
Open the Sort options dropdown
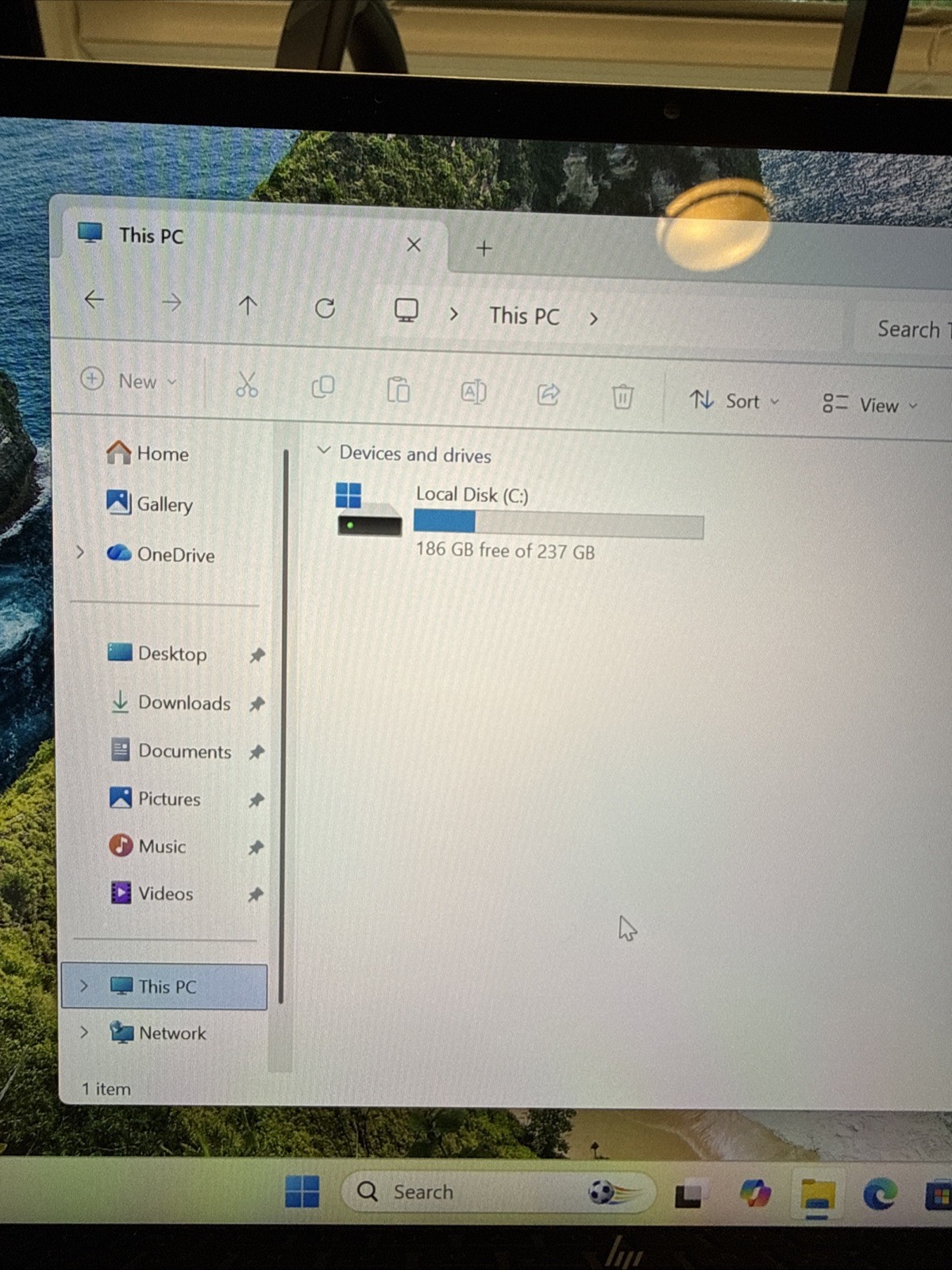point(734,401)
